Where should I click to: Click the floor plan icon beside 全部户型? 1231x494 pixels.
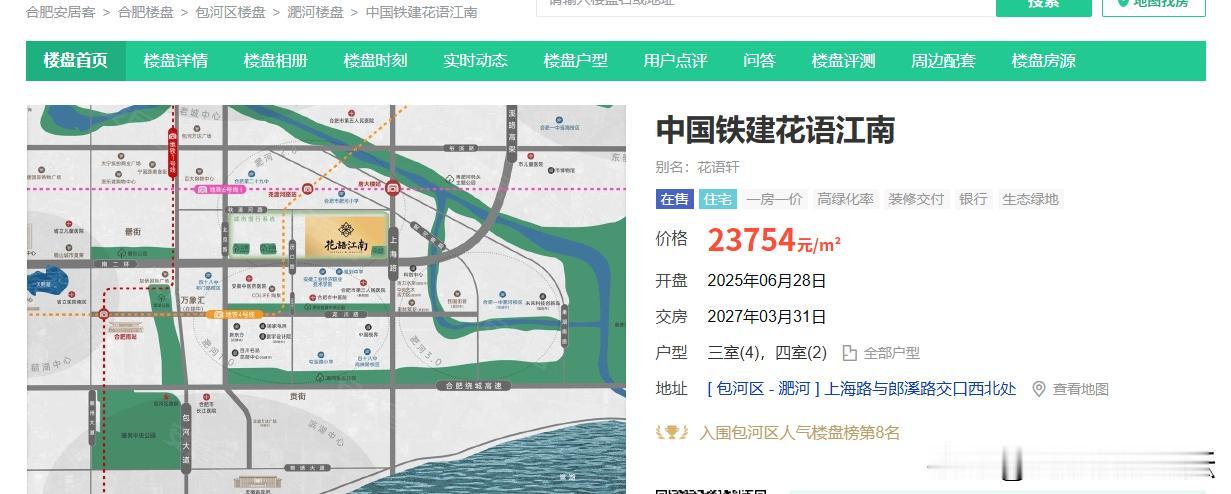[x=850, y=353]
